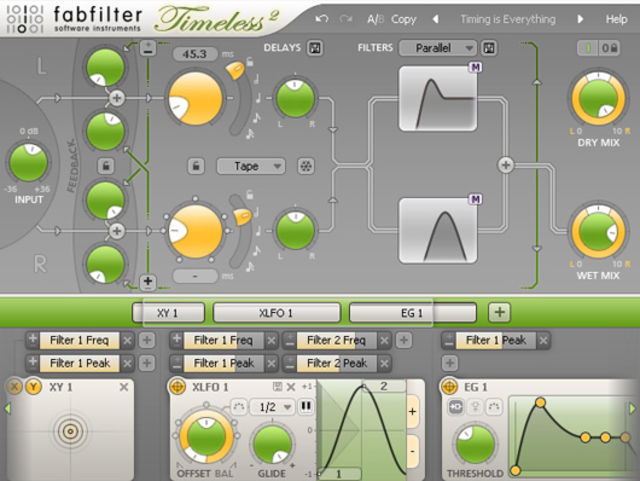Screen dimensions: 640x481
Task: Close the XY 1 panel
Action: pyautogui.click(x=124, y=387)
